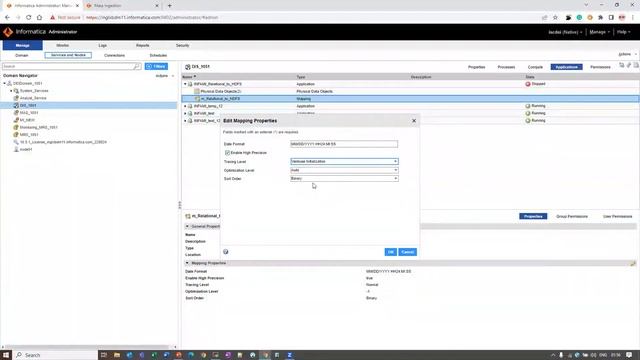This screenshot has width=640, height=360.
Task: Click the leftmost application toolbar icon above State
Action: point(622,65)
